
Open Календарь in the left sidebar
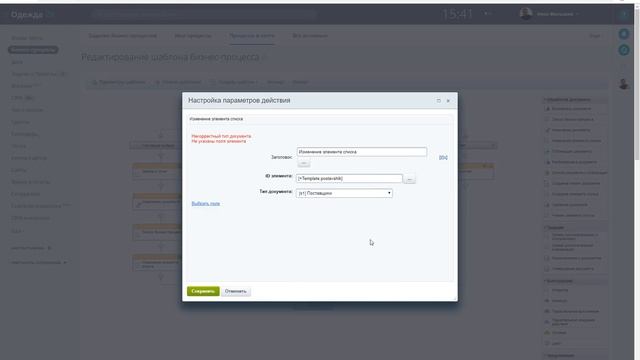click(25, 134)
